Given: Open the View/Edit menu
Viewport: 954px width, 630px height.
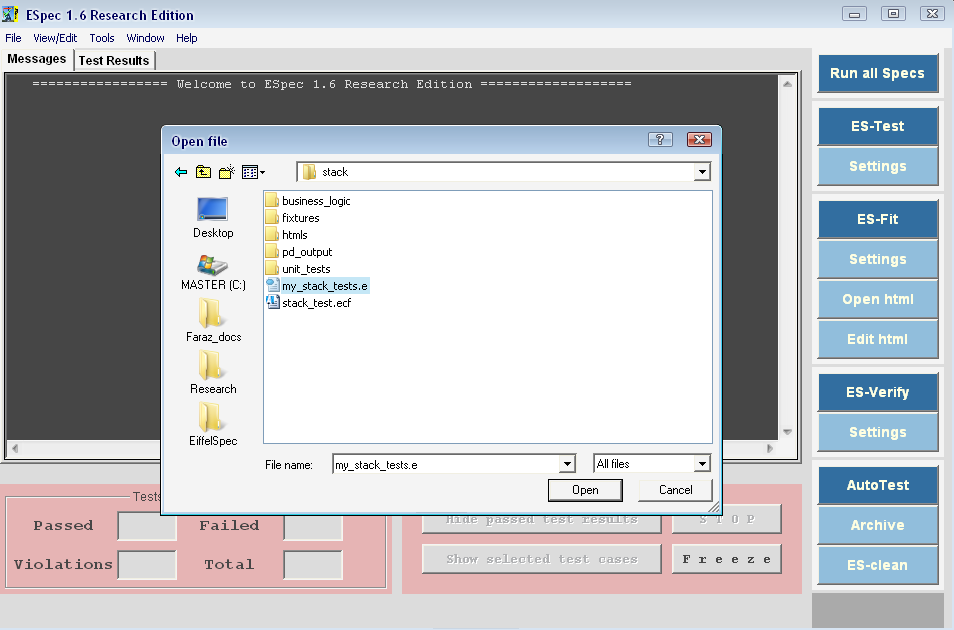Looking at the screenshot, I should 55,38.
